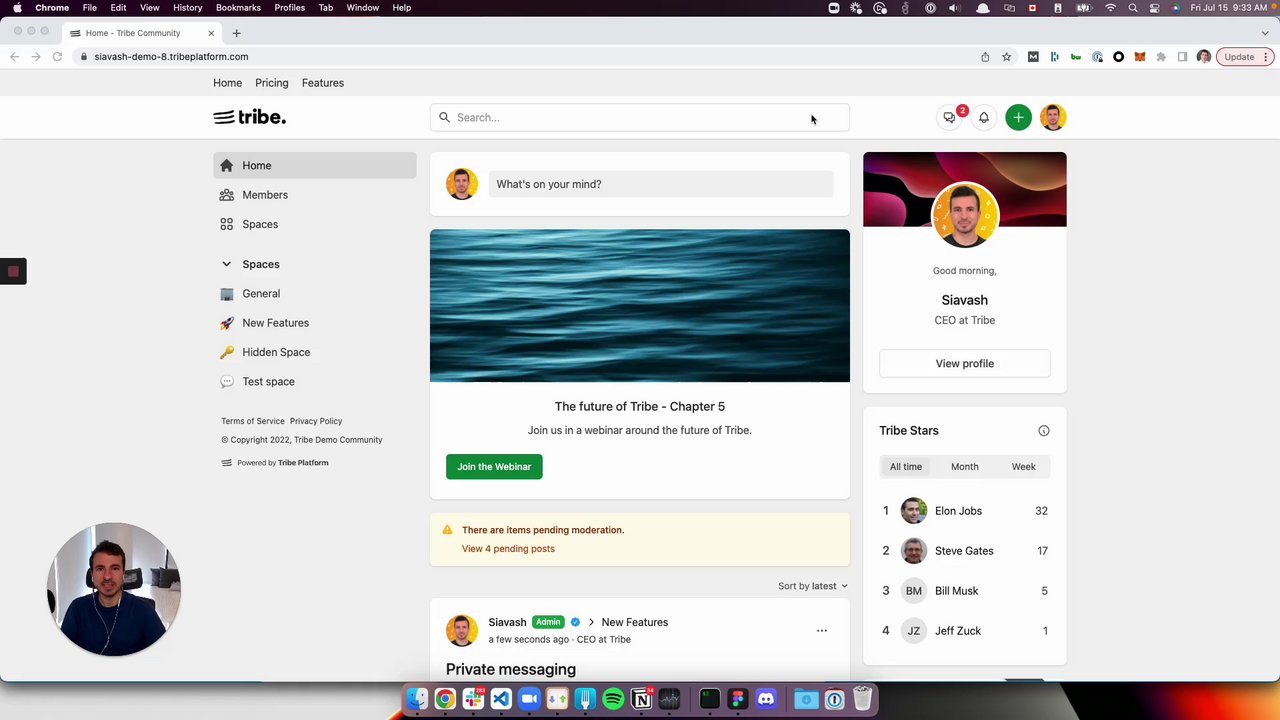
Task: Open Privacy Policy link
Action: coord(316,421)
